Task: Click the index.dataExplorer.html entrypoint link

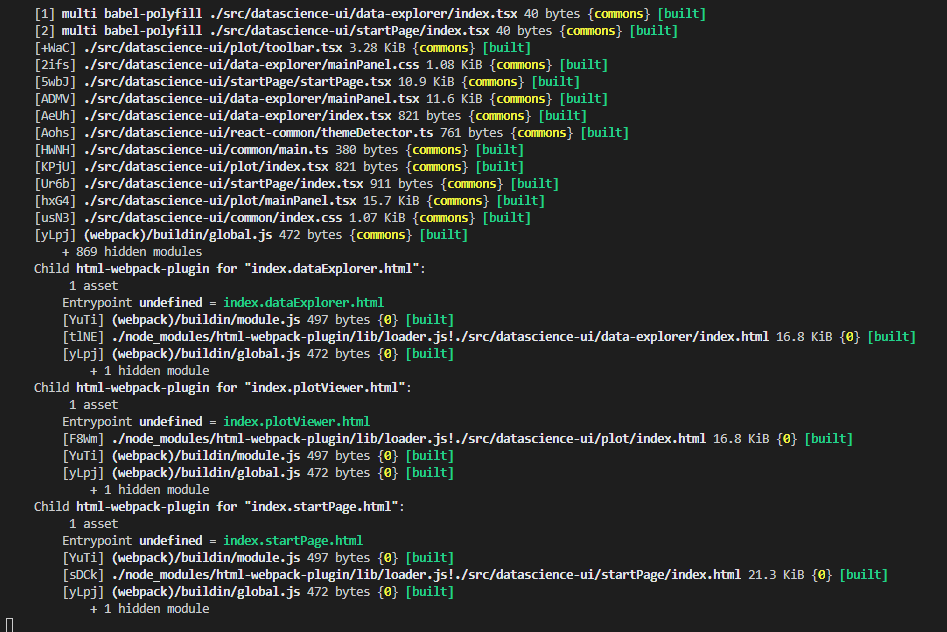Action: click(x=305, y=302)
